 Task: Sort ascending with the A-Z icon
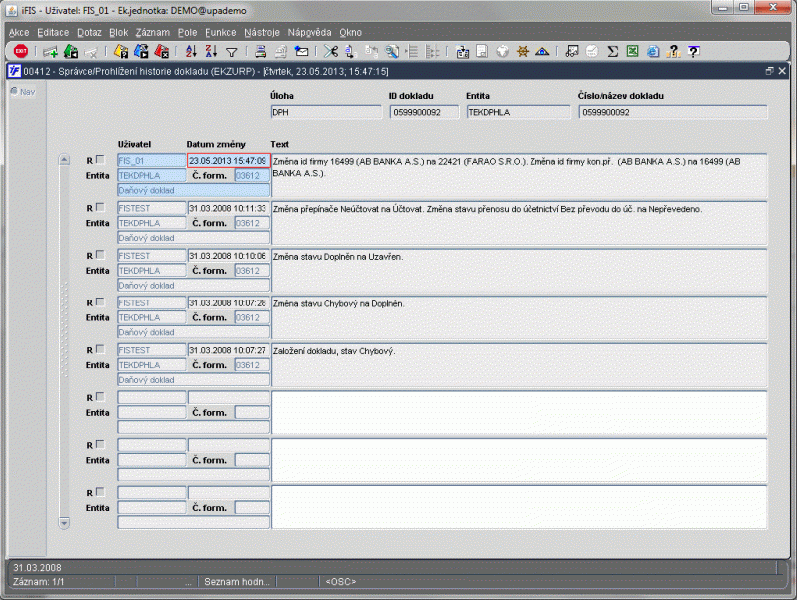click(x=191, y=51)
